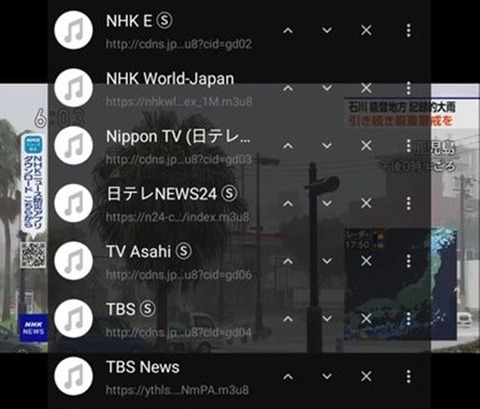This screenshot has width=480, height=409.
Task: Move TBS News up in list
Action: click(288, 377)
